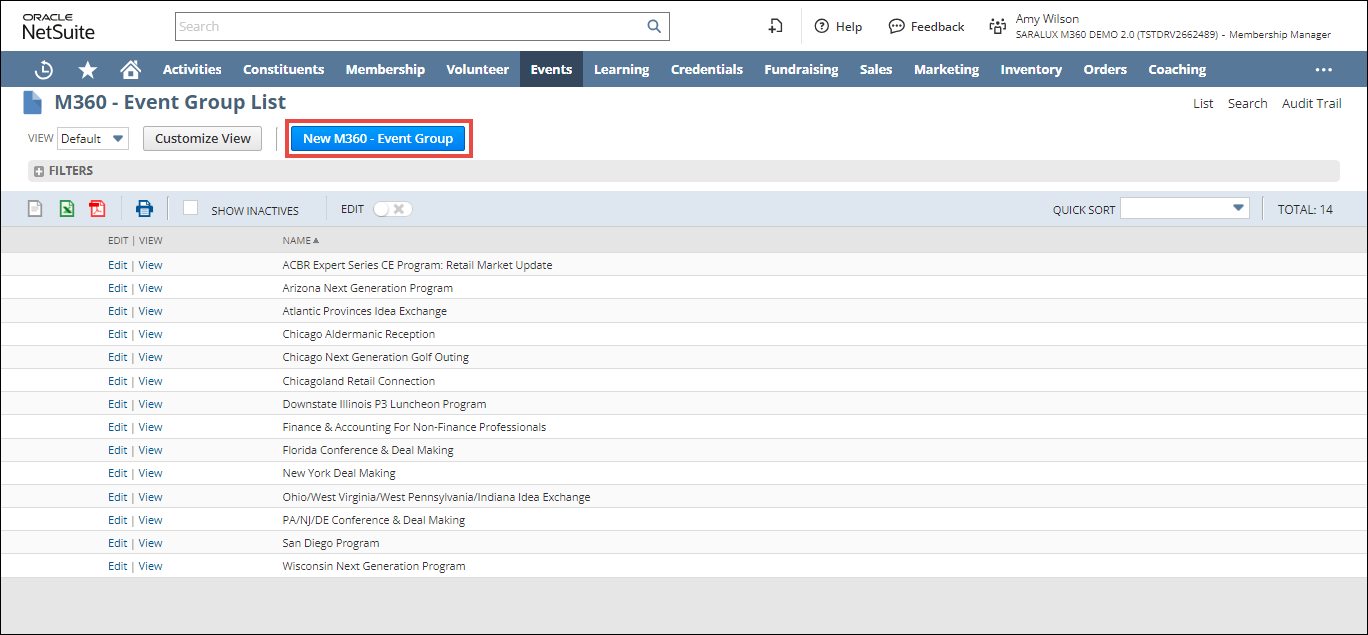
Task: Click the Shortcuts star icon
Action: [88, 70]
